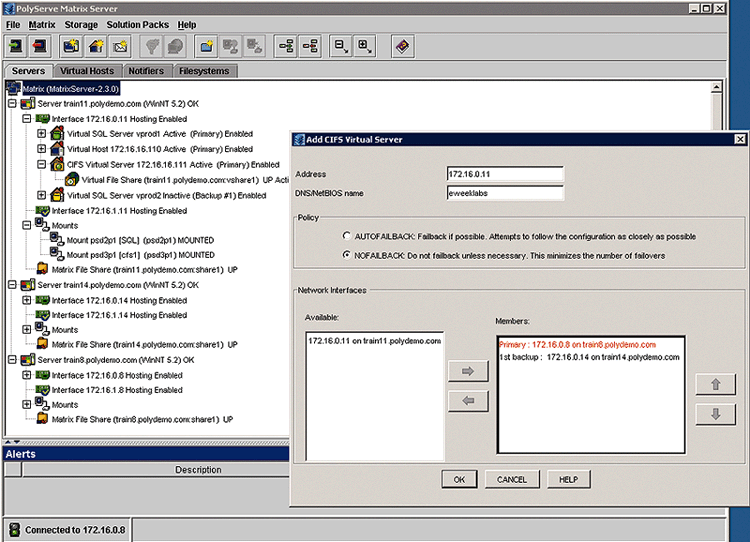Click the red disable-hierarchy toolbar icon
The height and width of the screenshot is (542, 750).
click(x=310, y=46)
